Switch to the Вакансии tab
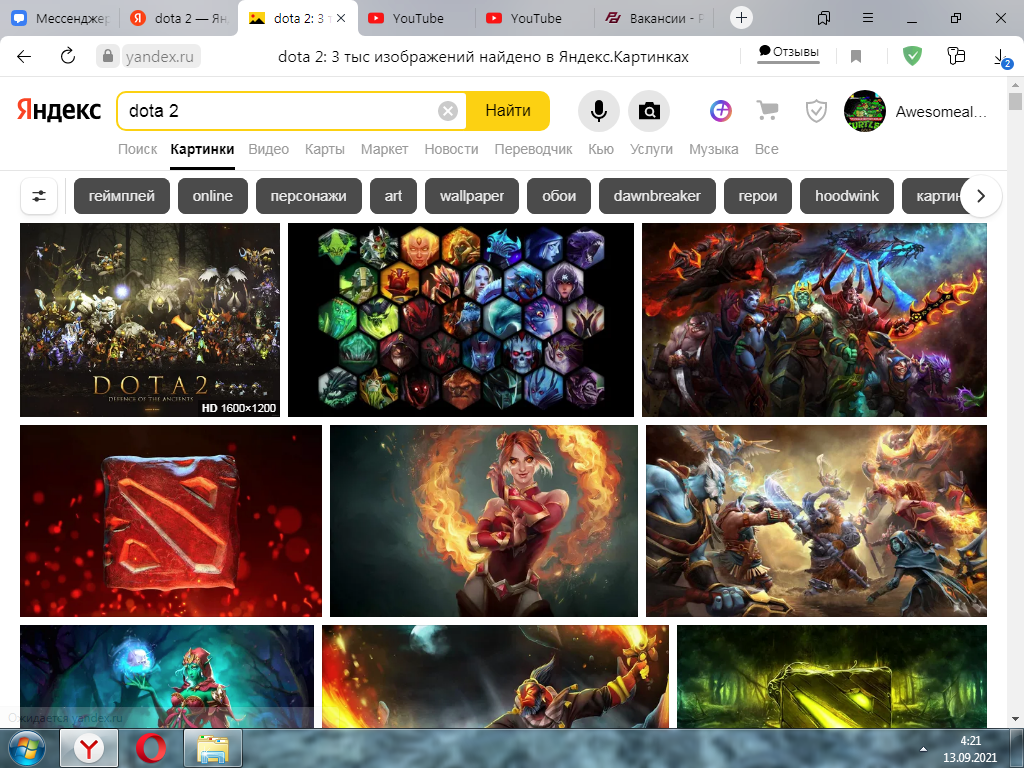 coord(654,18)
